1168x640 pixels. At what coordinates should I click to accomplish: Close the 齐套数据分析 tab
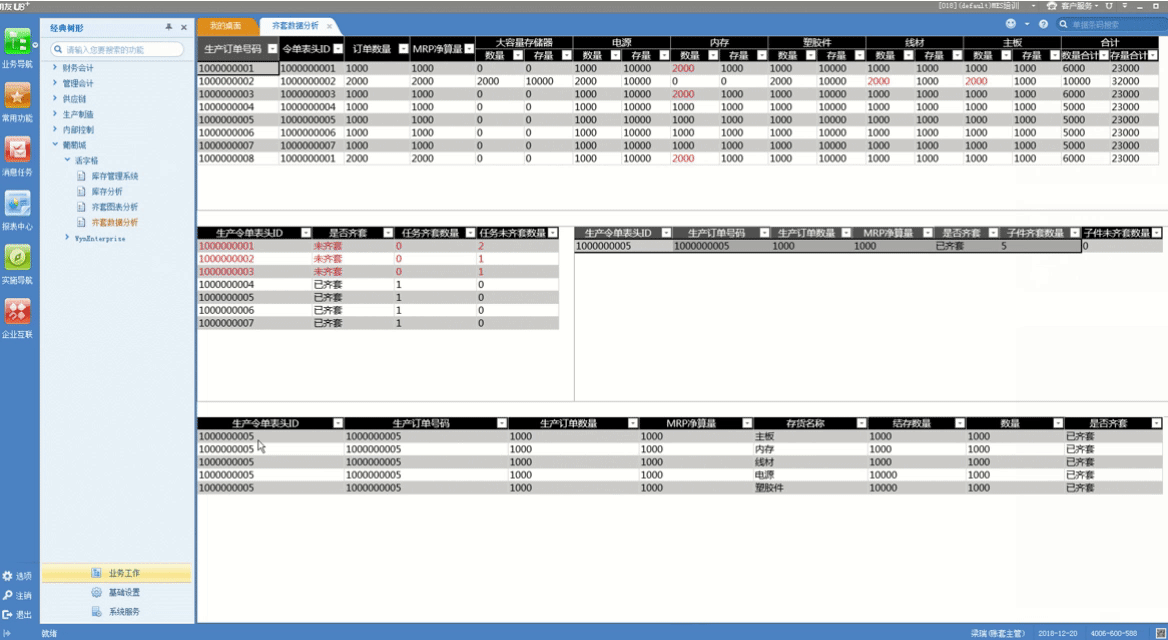click(329, 26)
